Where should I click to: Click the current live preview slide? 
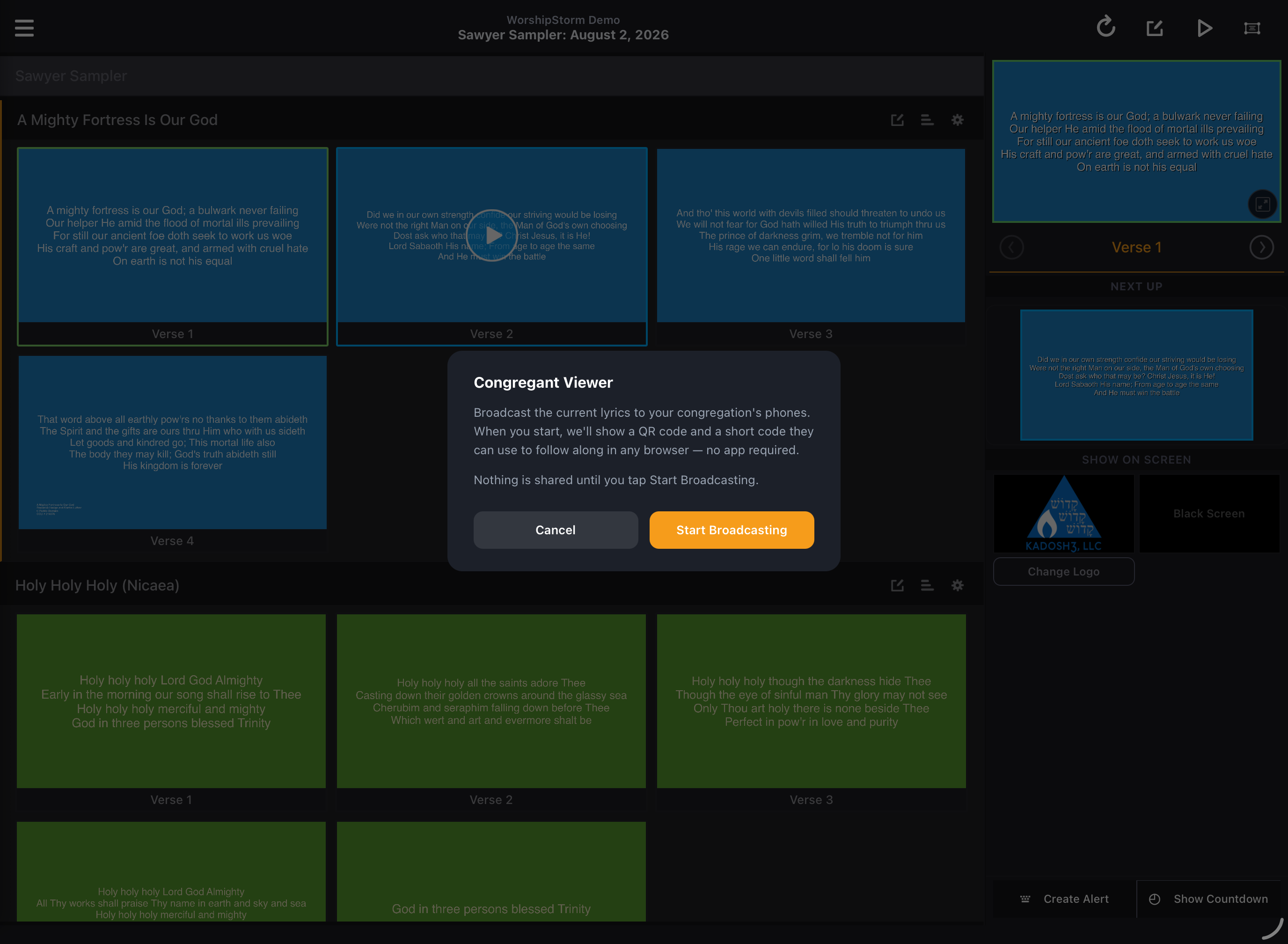click(x=1136, y=141)
